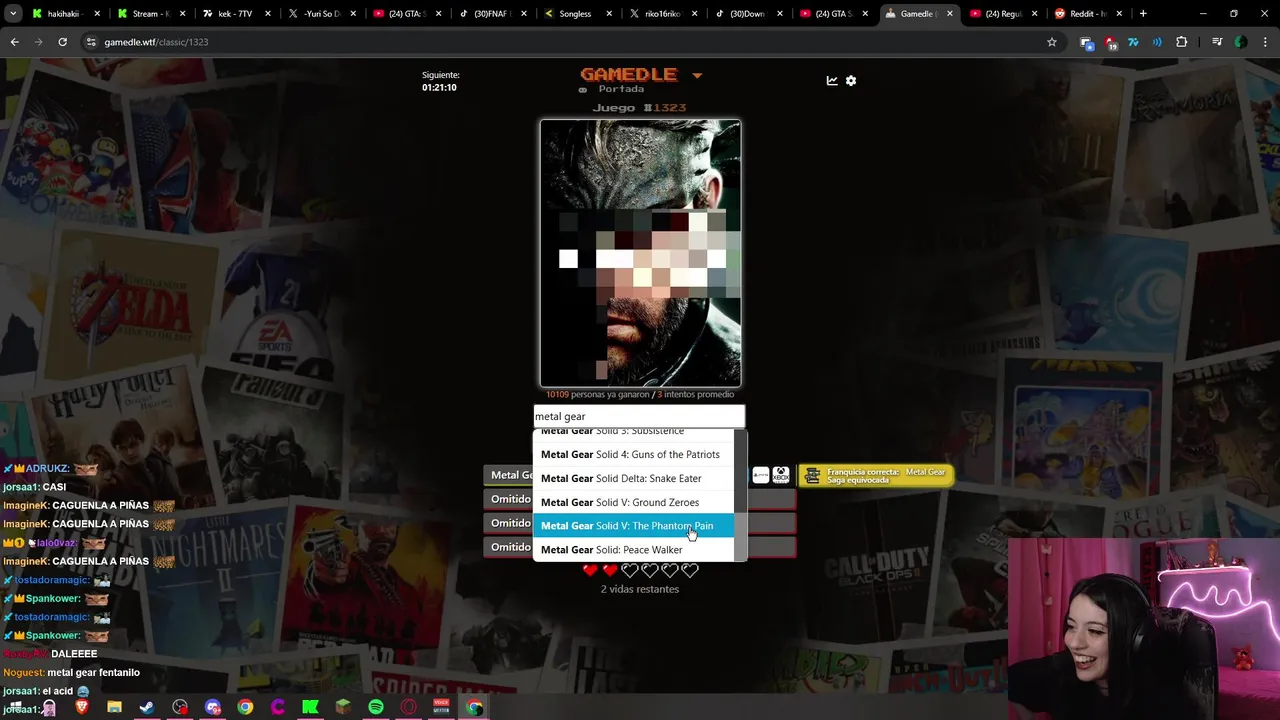Switch to the Reddit tab
The image size is (1280, 720).
pos(1090,14)
